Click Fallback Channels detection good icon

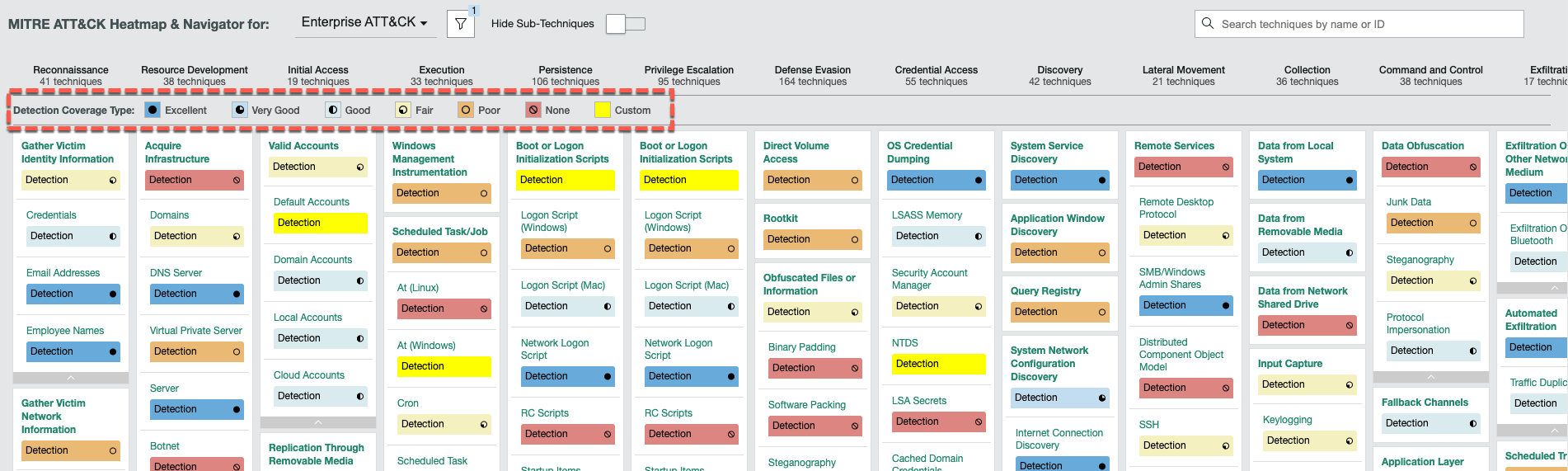tap(1473, 423)
